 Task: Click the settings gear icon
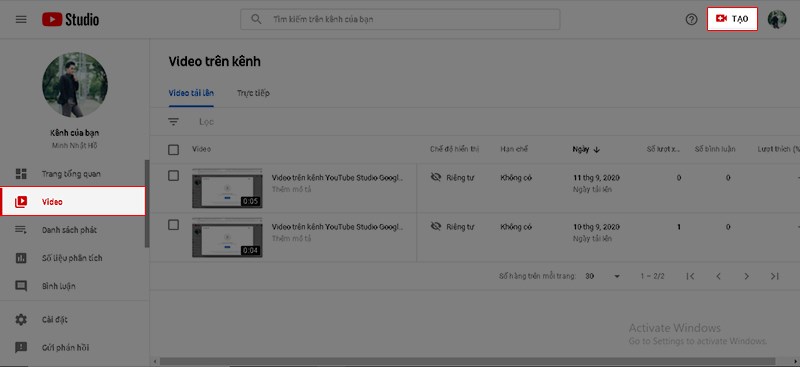(x=21, y=320)
